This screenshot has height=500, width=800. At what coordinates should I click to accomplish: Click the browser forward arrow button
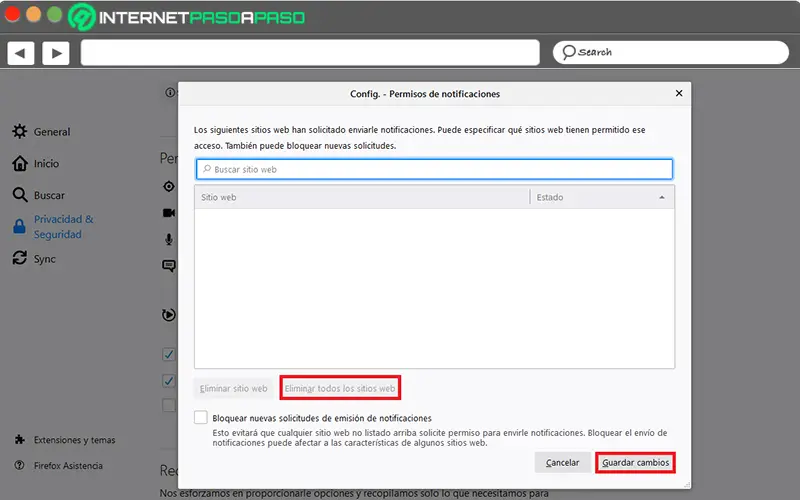coord(56,53)
